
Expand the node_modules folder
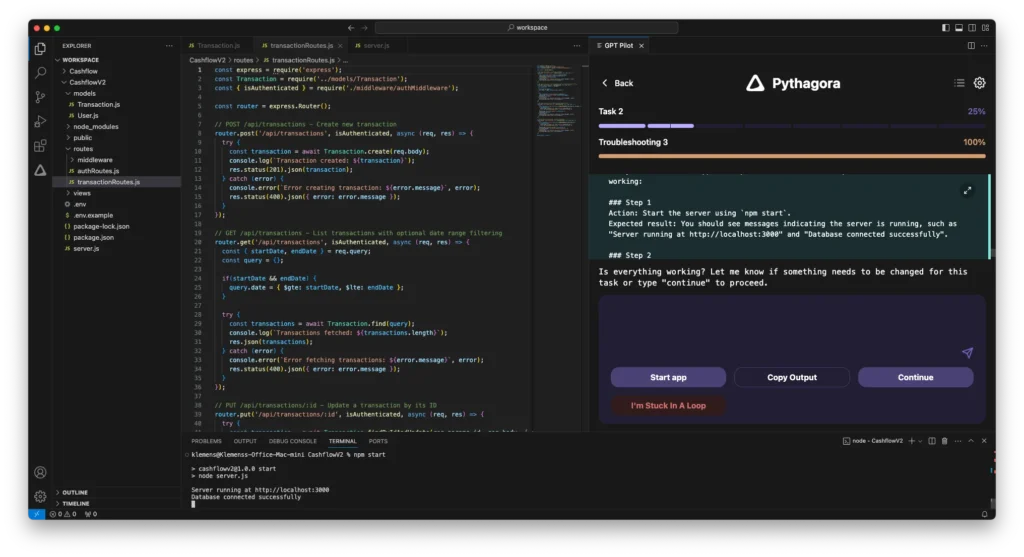click(96, 127)
